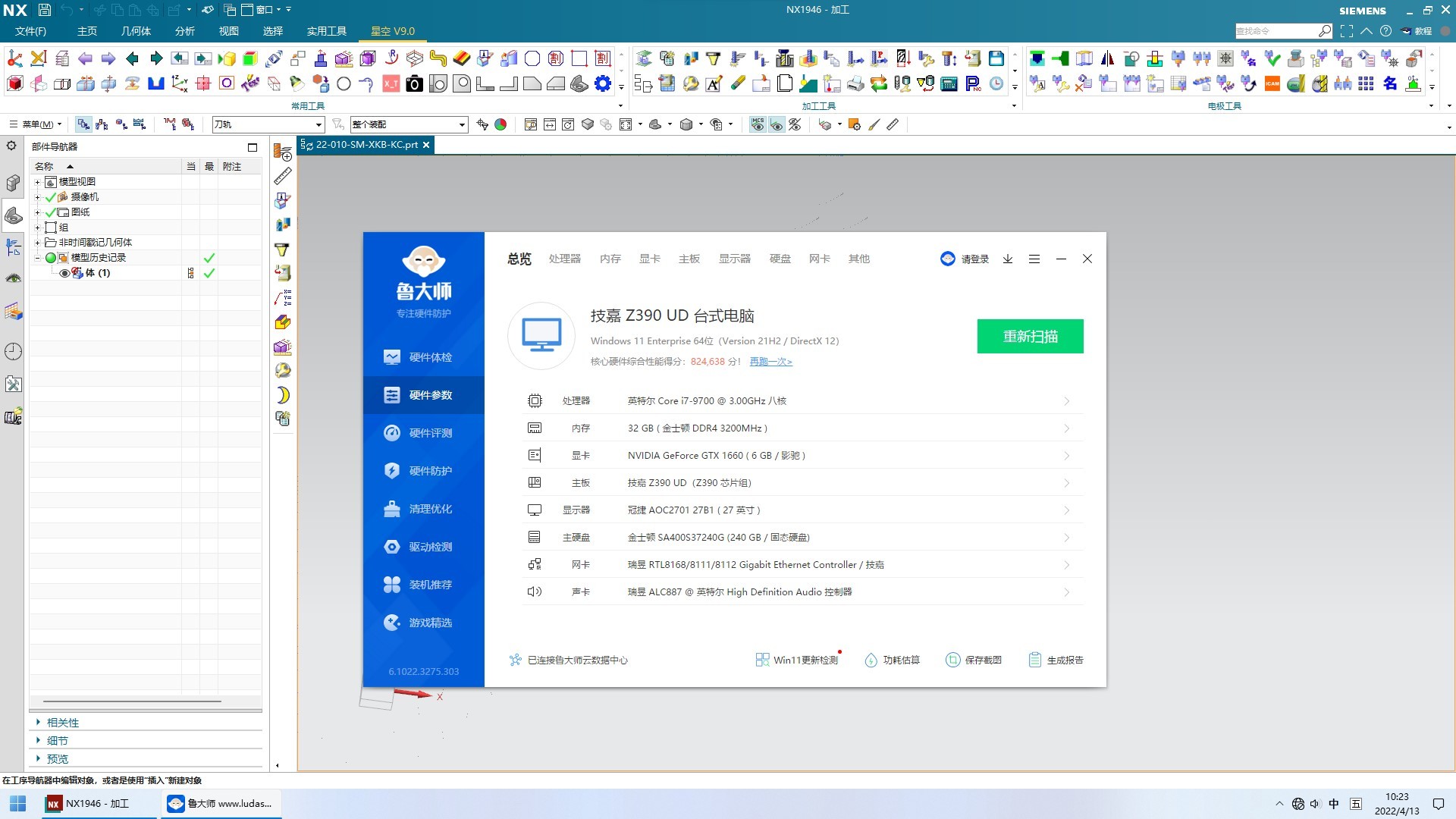This screenshot has height=819, width=1456.
Task: Expand the 相关性 section
Action: 39,723
